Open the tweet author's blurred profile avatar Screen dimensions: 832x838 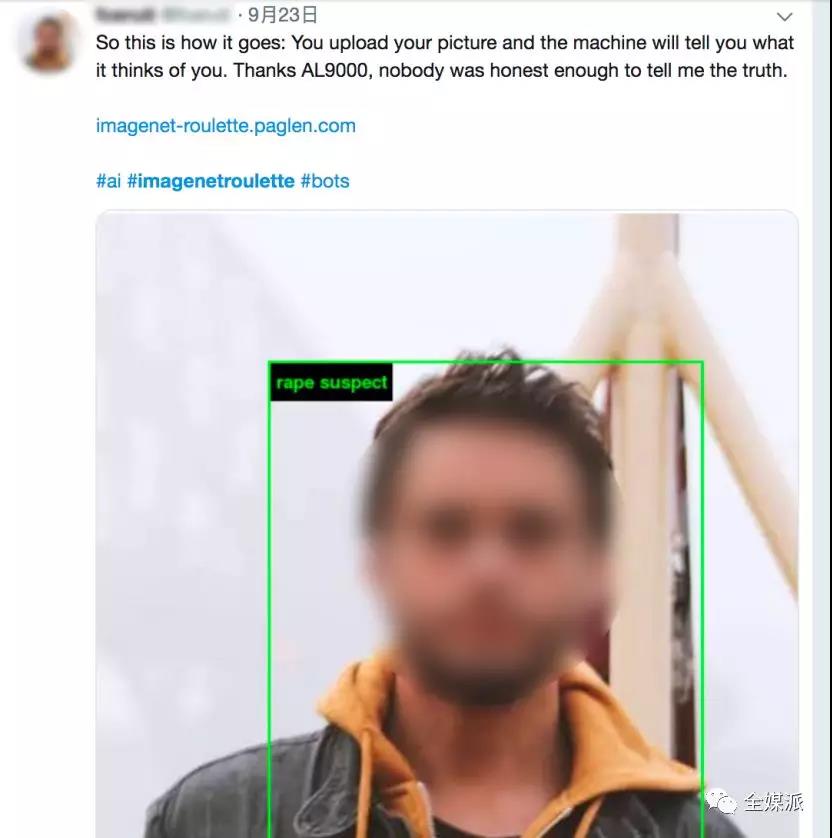pyautogui.click(x=48, y=42)
